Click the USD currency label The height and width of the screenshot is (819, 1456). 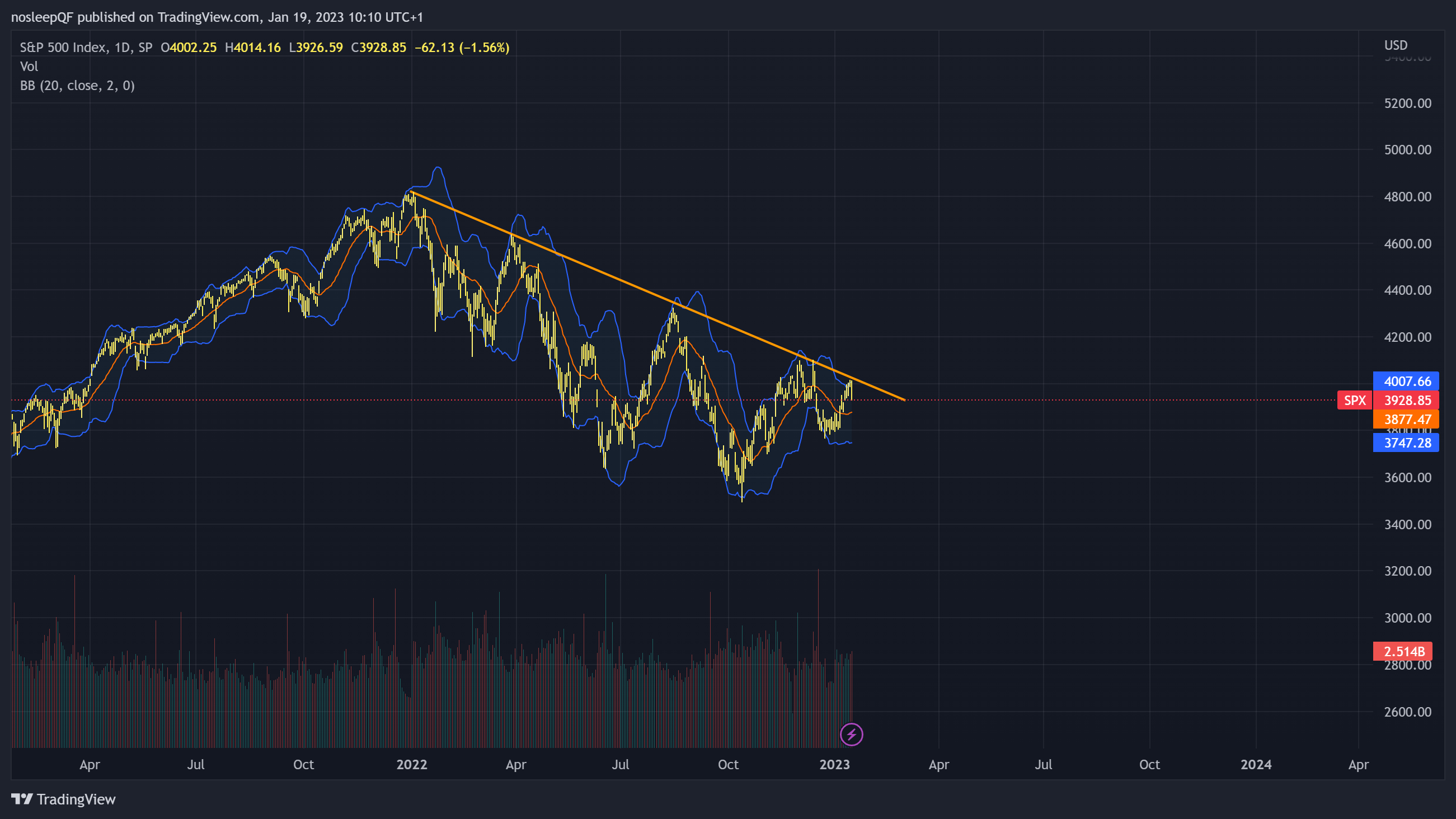pos(1396,45)
